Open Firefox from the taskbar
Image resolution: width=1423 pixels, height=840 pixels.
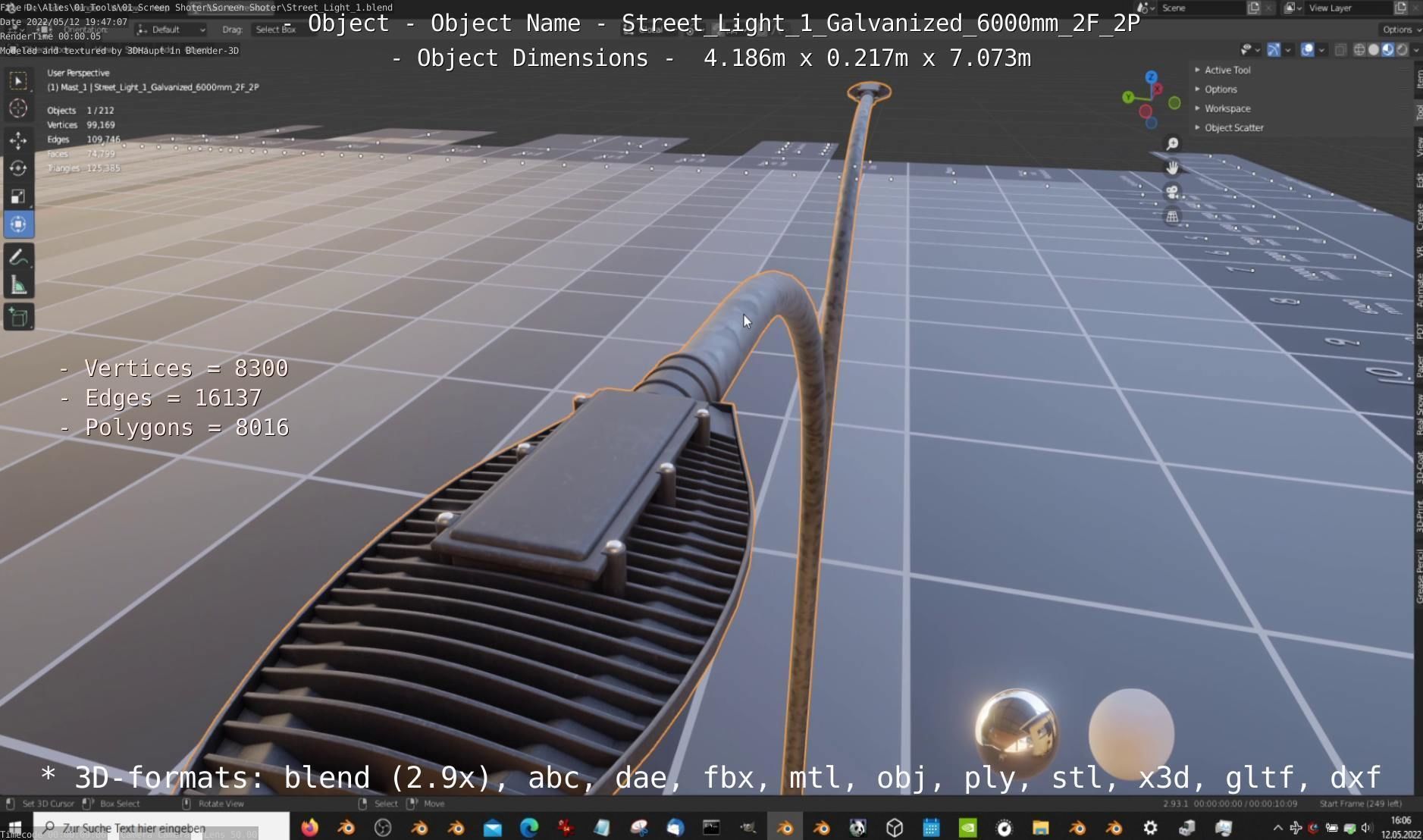[309, 827]
